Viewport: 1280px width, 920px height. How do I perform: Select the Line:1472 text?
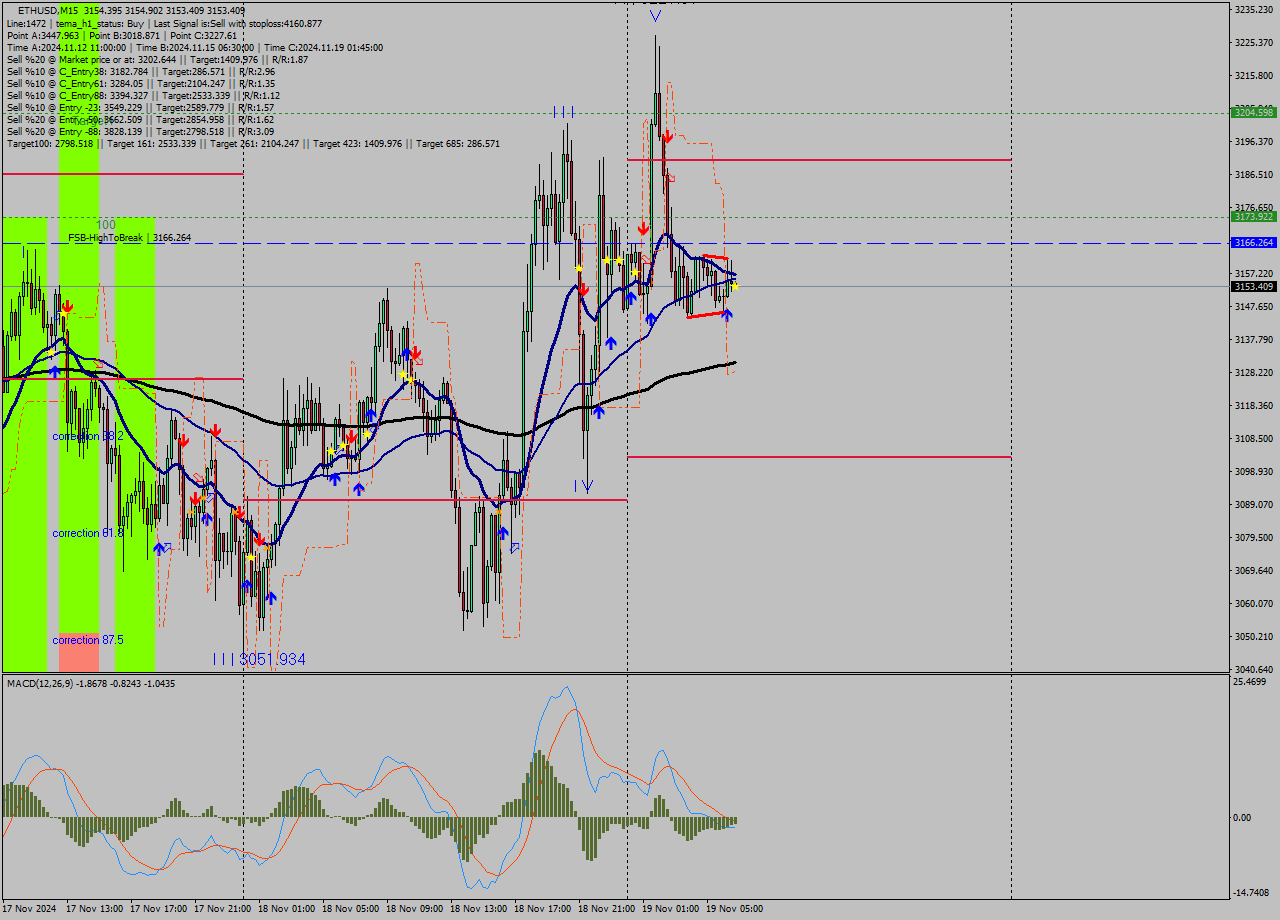[26, 23]
